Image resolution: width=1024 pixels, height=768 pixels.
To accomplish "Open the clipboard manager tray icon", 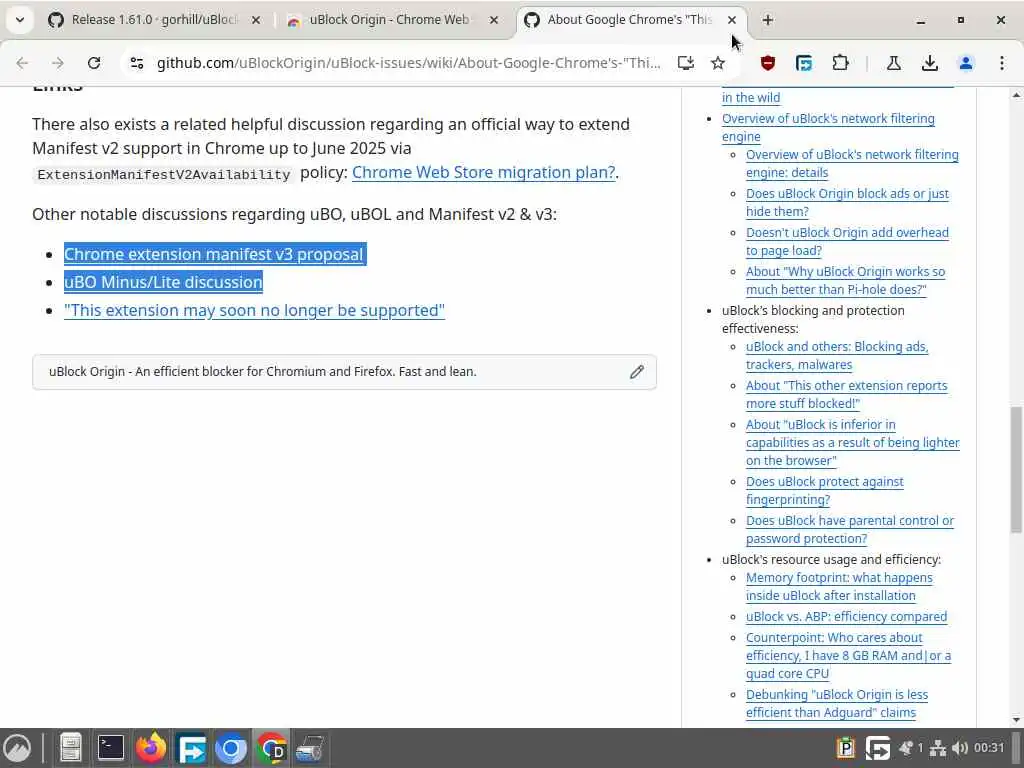I will tap(846, 748).
